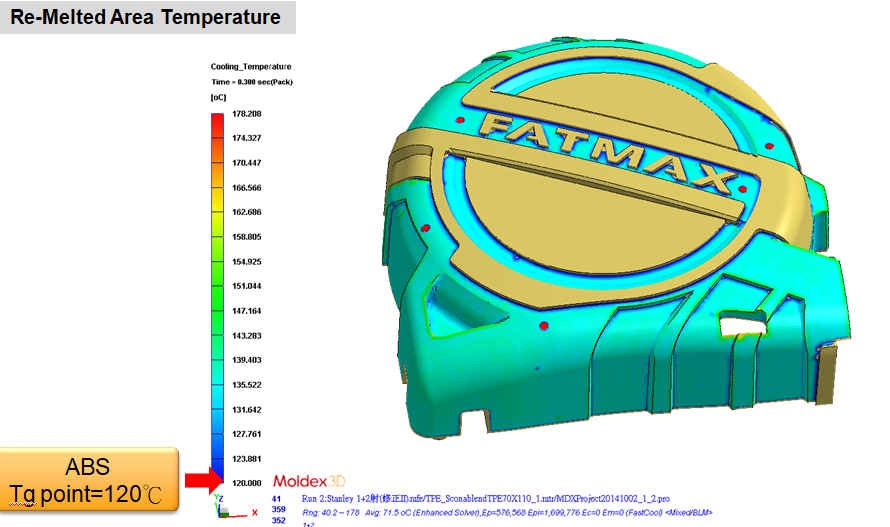Screen dimensions: 890x527
Task: Select the Re-Melted Area Temperature title
Action: coord(145,18)
